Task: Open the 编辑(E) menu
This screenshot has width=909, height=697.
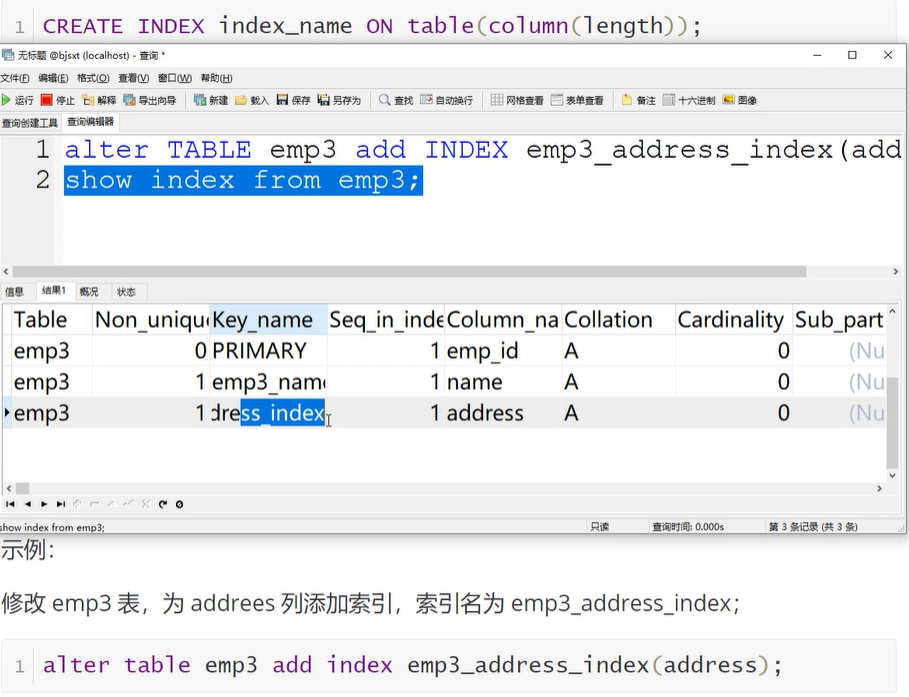Action: point(53,78)
